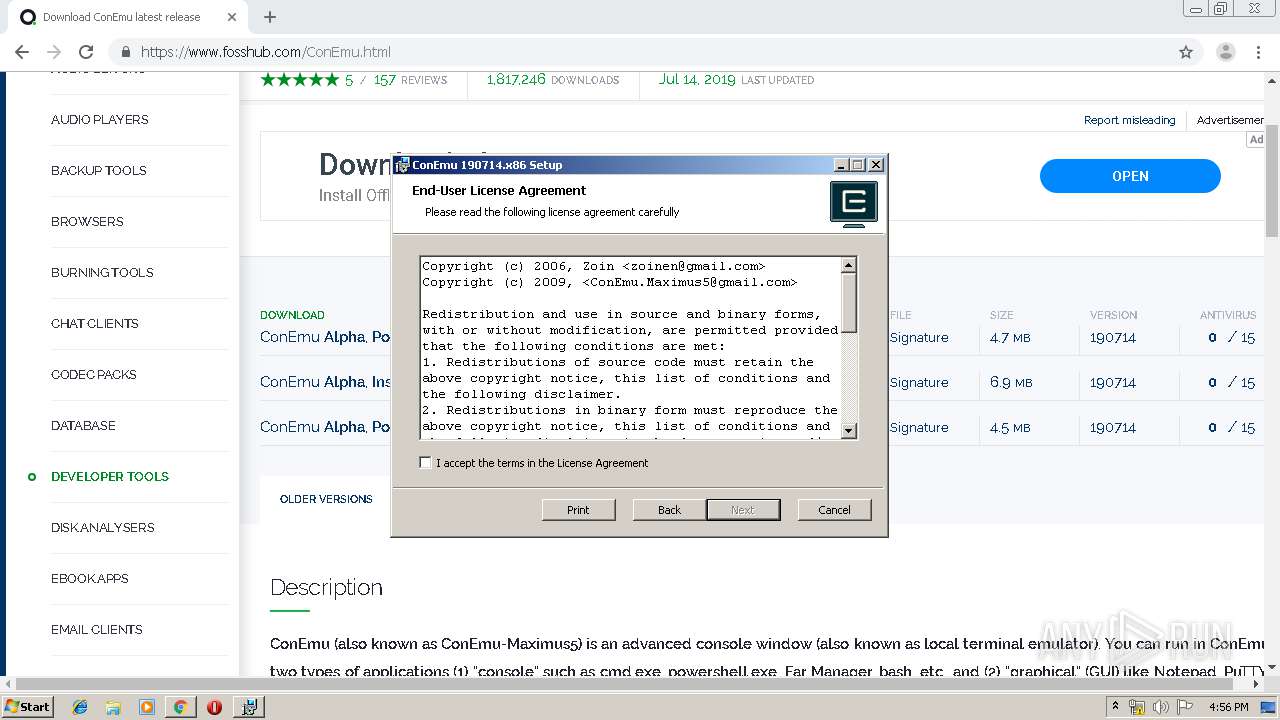Open a new browser tab
1280x720 pixels.
pyautogui.click(x=270, y=17)
